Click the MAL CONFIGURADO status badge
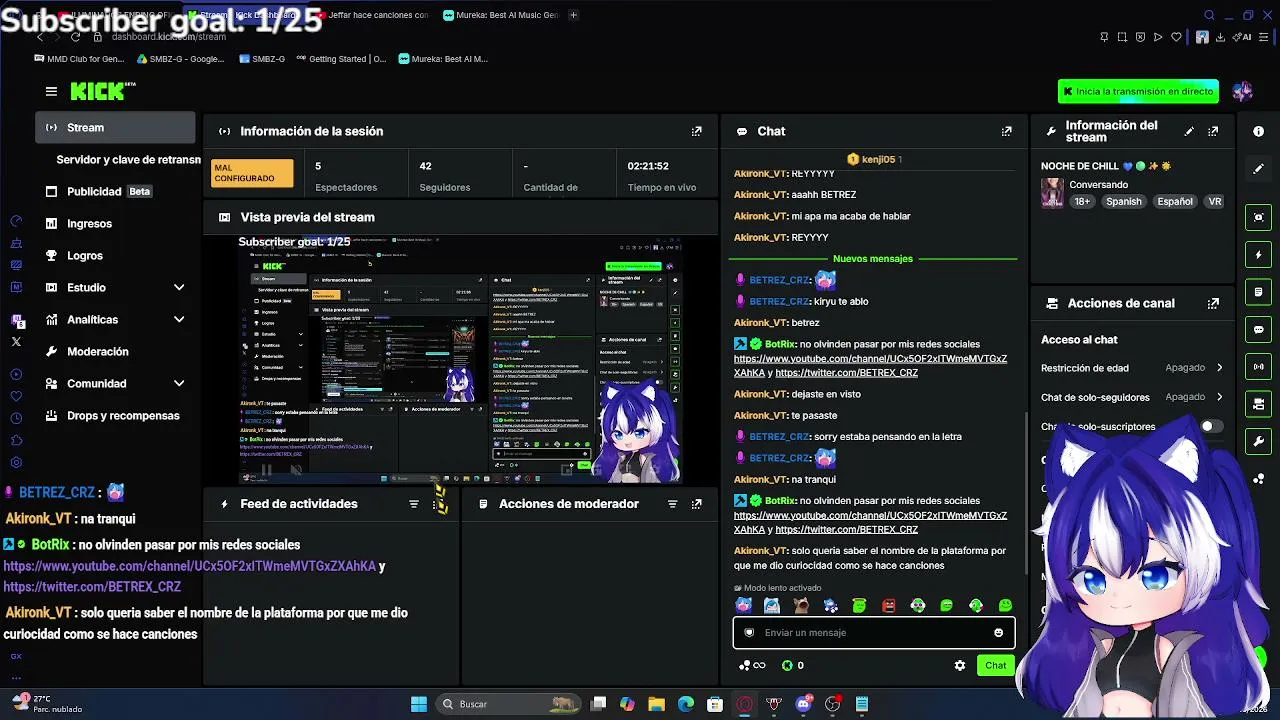The image size is (1280, 720). coord(252,174)
